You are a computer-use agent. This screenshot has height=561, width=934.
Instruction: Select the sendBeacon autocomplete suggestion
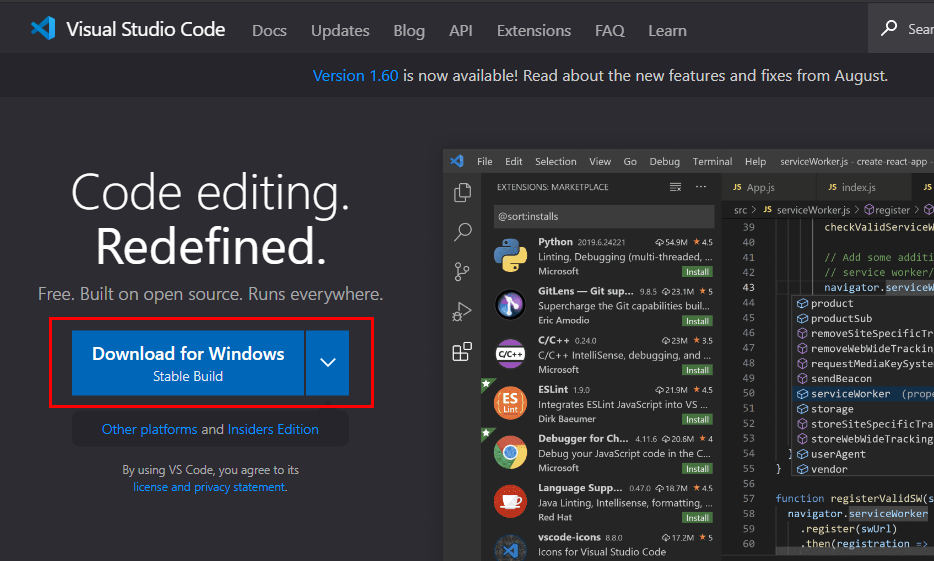pyautogui.click(x=863, y=379)
